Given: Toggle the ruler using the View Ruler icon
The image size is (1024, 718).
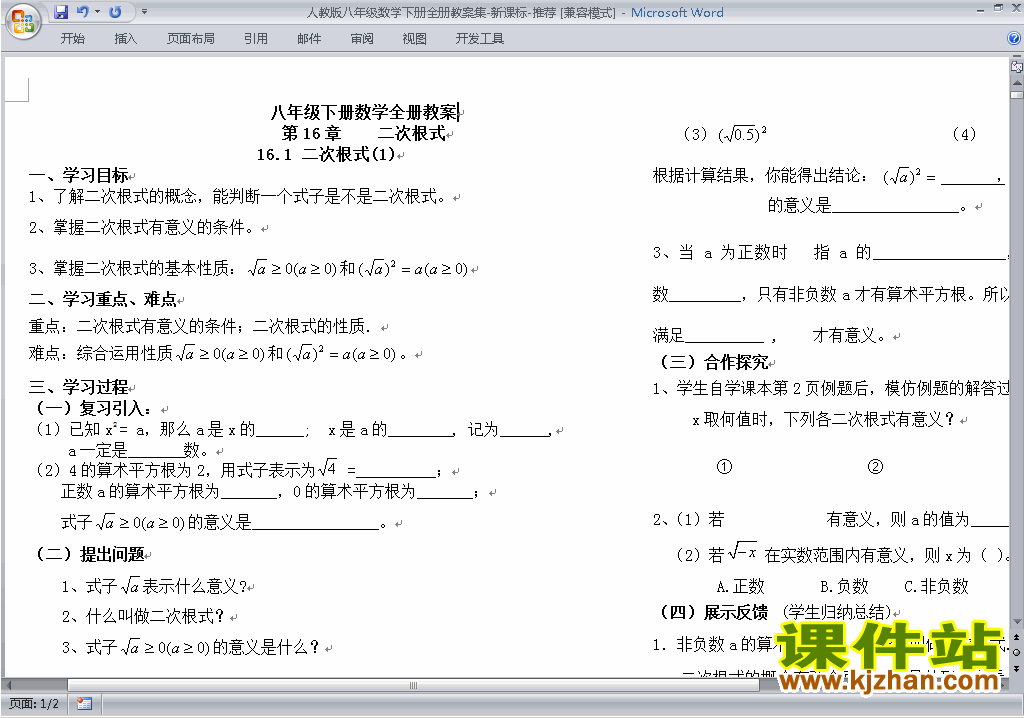Looking at the screenshot, I should [1017, 66].
